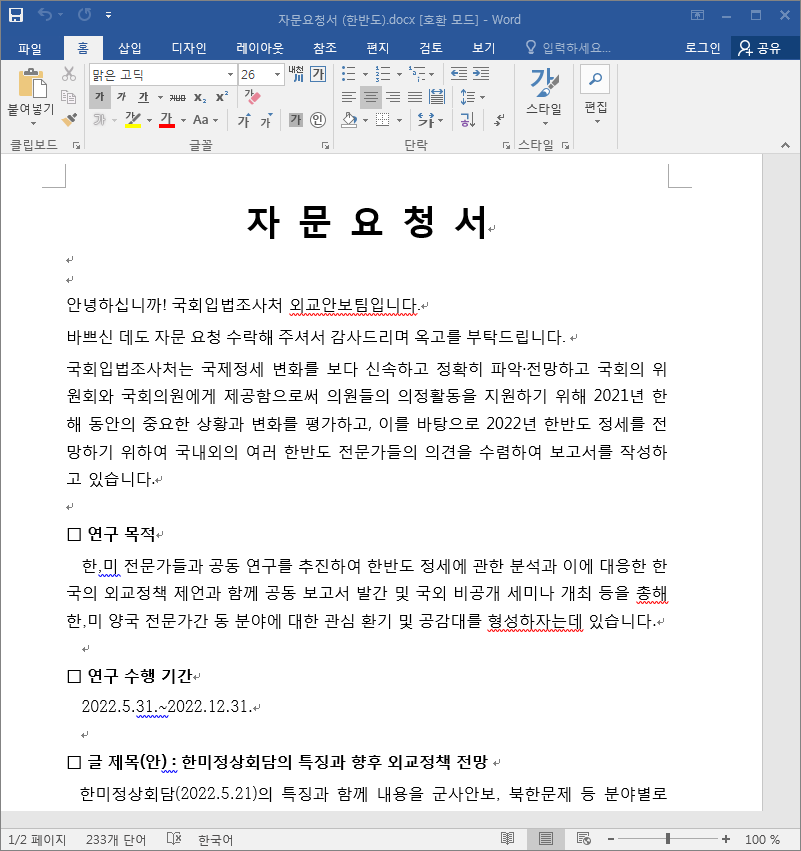Switch to the 레이아웃 tab
801x851 pixels.
[x=260, y=48]
